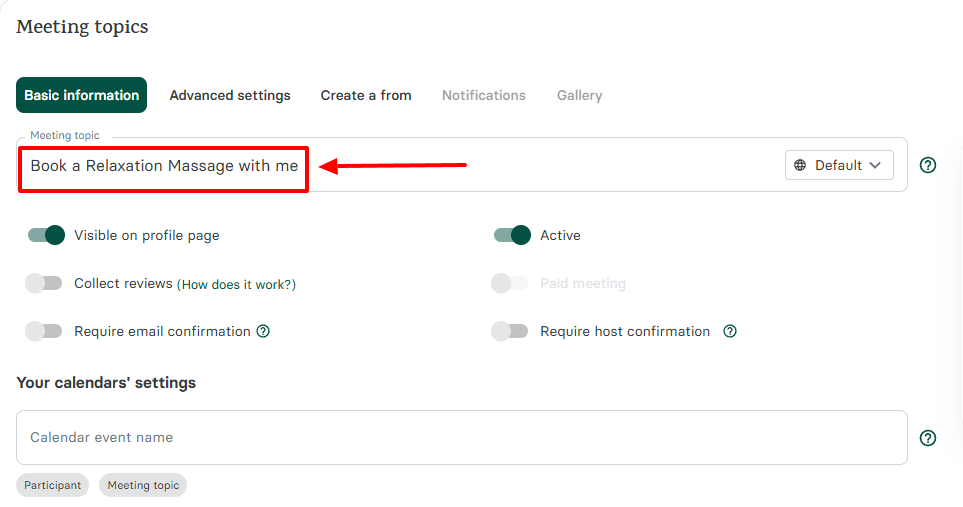Open the Default language dropdown
Screen dimensions: 963x507
pos(838,166)
